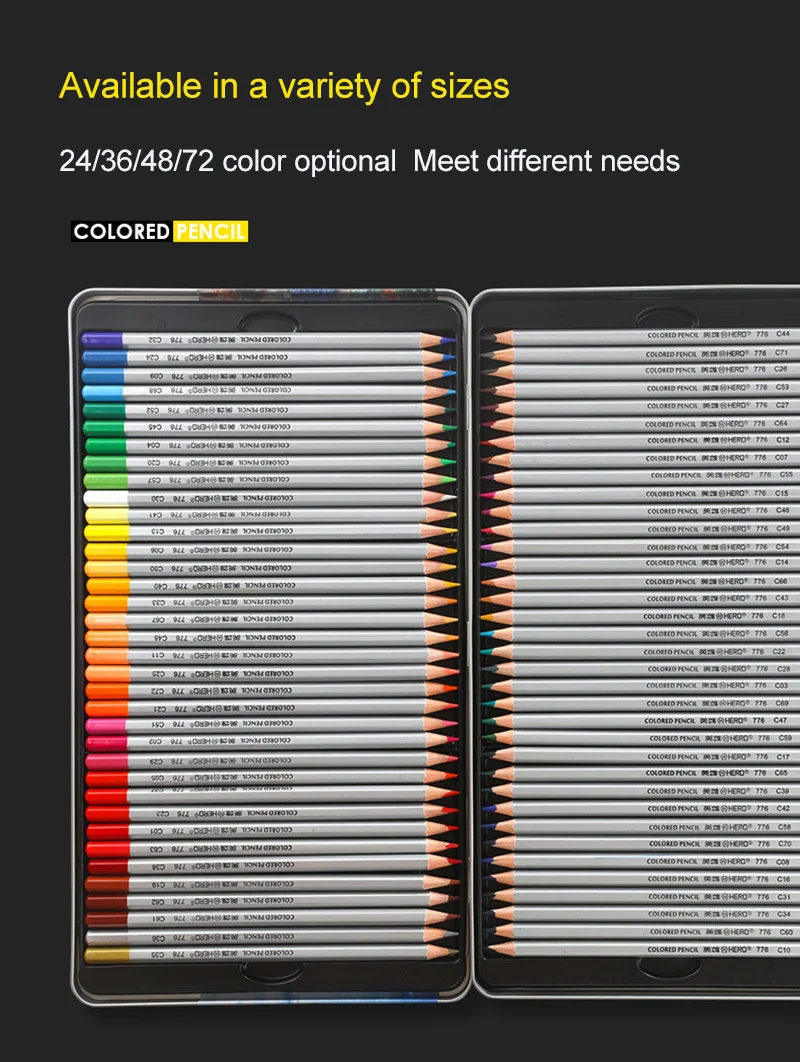The image size is (800, 1062).
Task: Click the pencil code "C64"
Action: point(781,423)
